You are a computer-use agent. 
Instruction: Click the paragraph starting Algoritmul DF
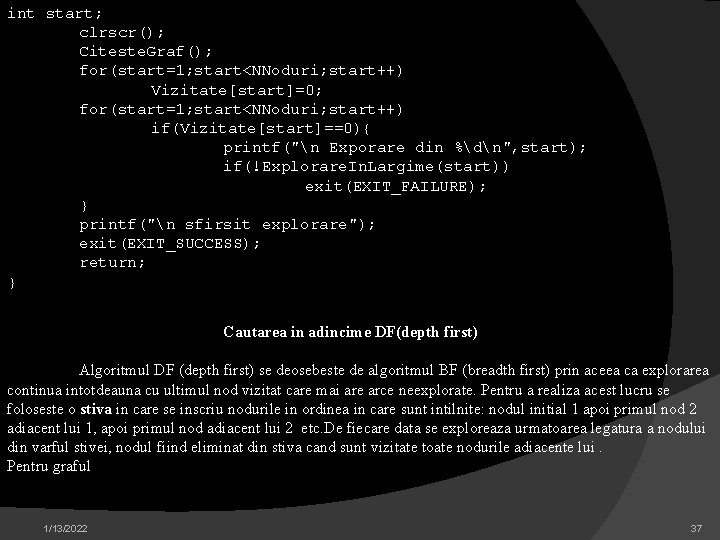click(358, 409)
